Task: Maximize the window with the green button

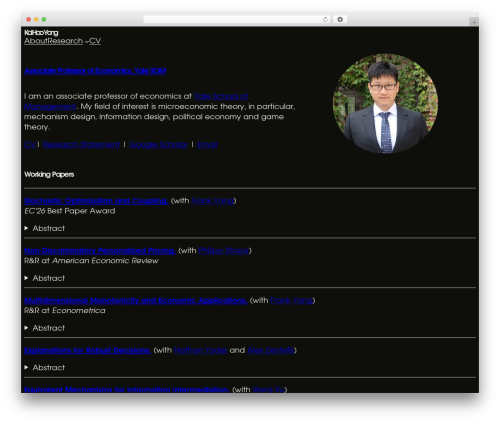Action: pyautogui.click(x=44, y=19)
